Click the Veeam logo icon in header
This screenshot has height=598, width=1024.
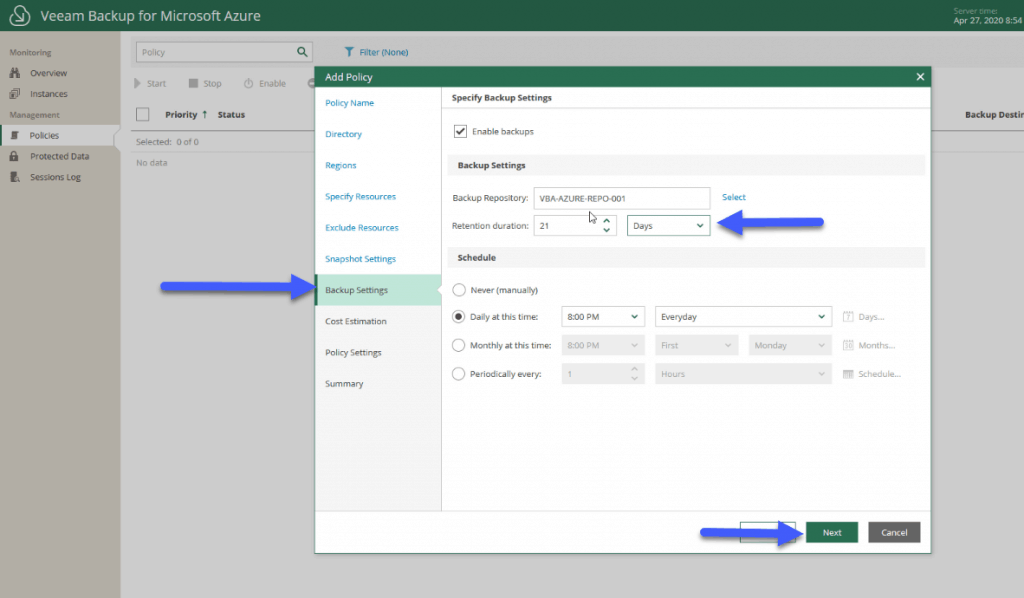click(x=20, y=15)
